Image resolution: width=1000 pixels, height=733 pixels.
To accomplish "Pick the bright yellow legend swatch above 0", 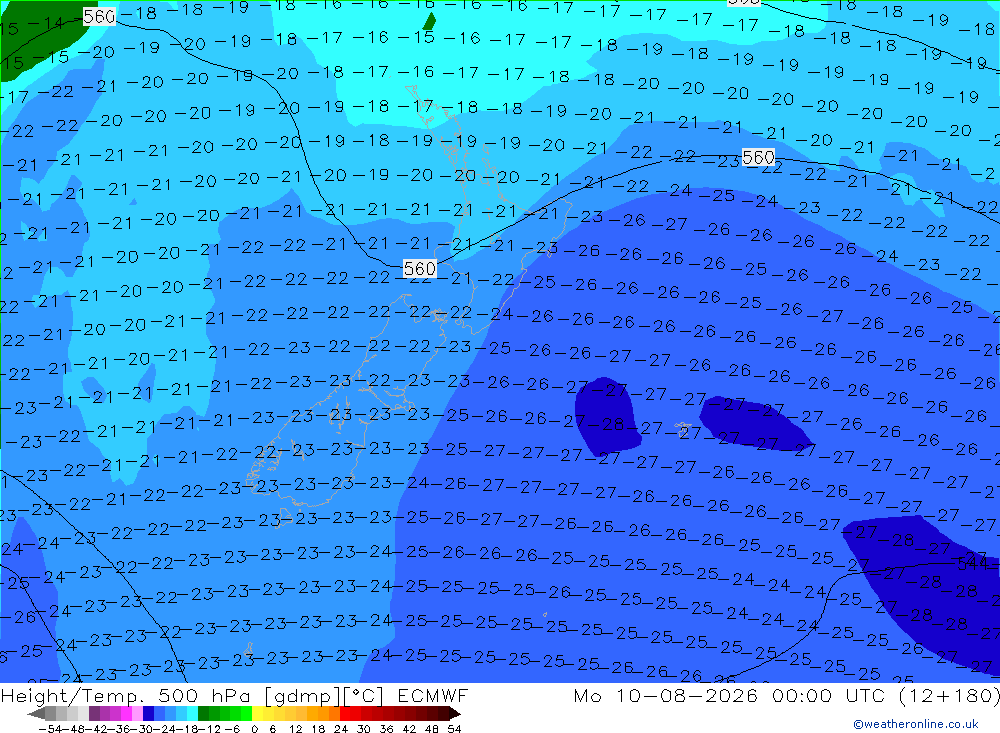I will click(x=258, y=713).
